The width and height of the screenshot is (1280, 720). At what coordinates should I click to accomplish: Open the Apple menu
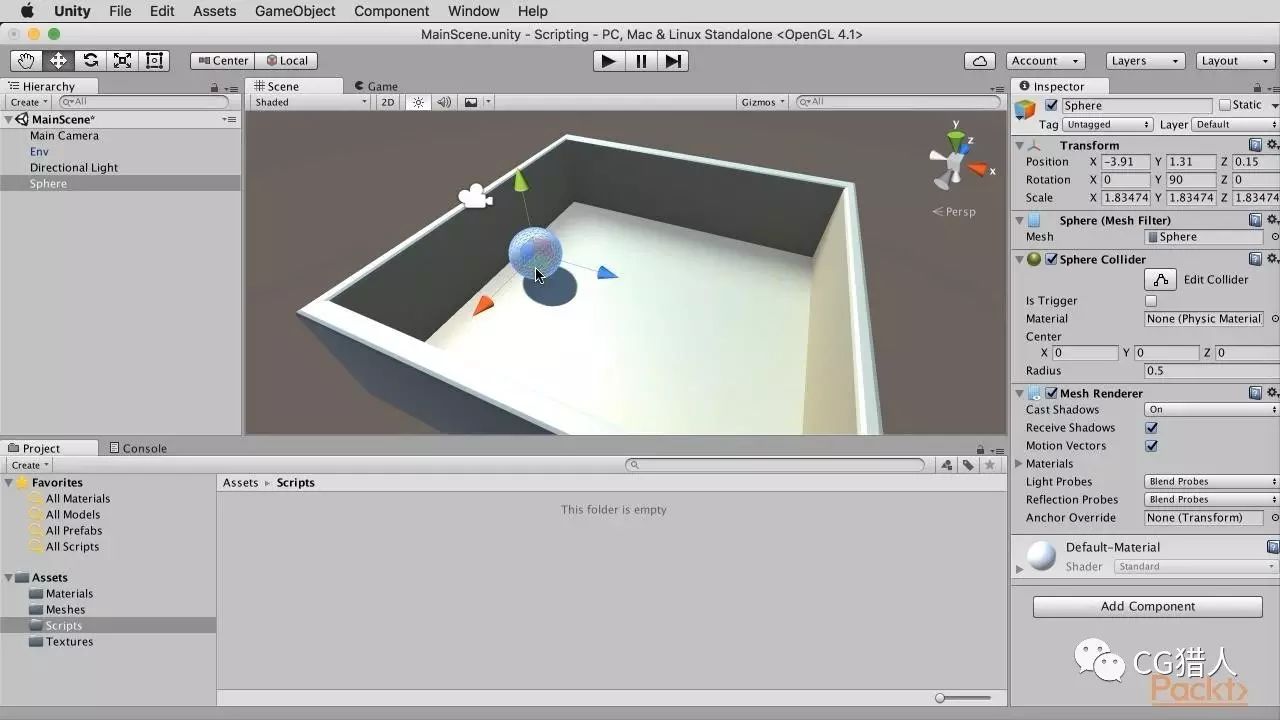(27, 11)
